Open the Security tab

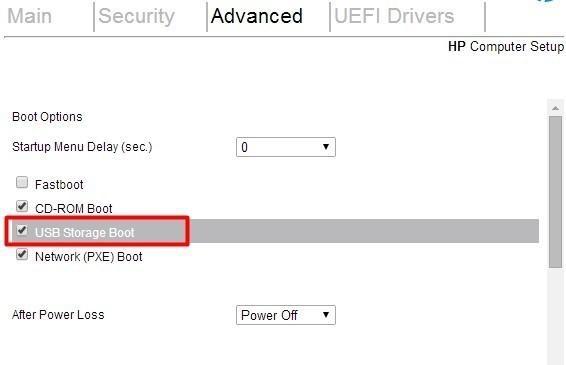tap(136, 16)
